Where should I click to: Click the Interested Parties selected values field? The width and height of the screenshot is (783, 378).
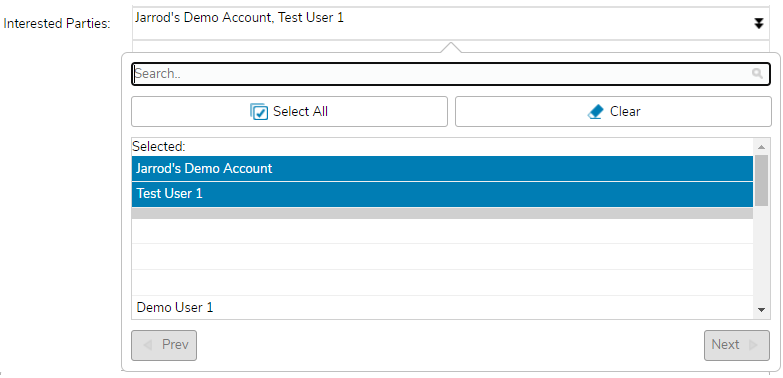pyautogui.click(x=451, y=23)
